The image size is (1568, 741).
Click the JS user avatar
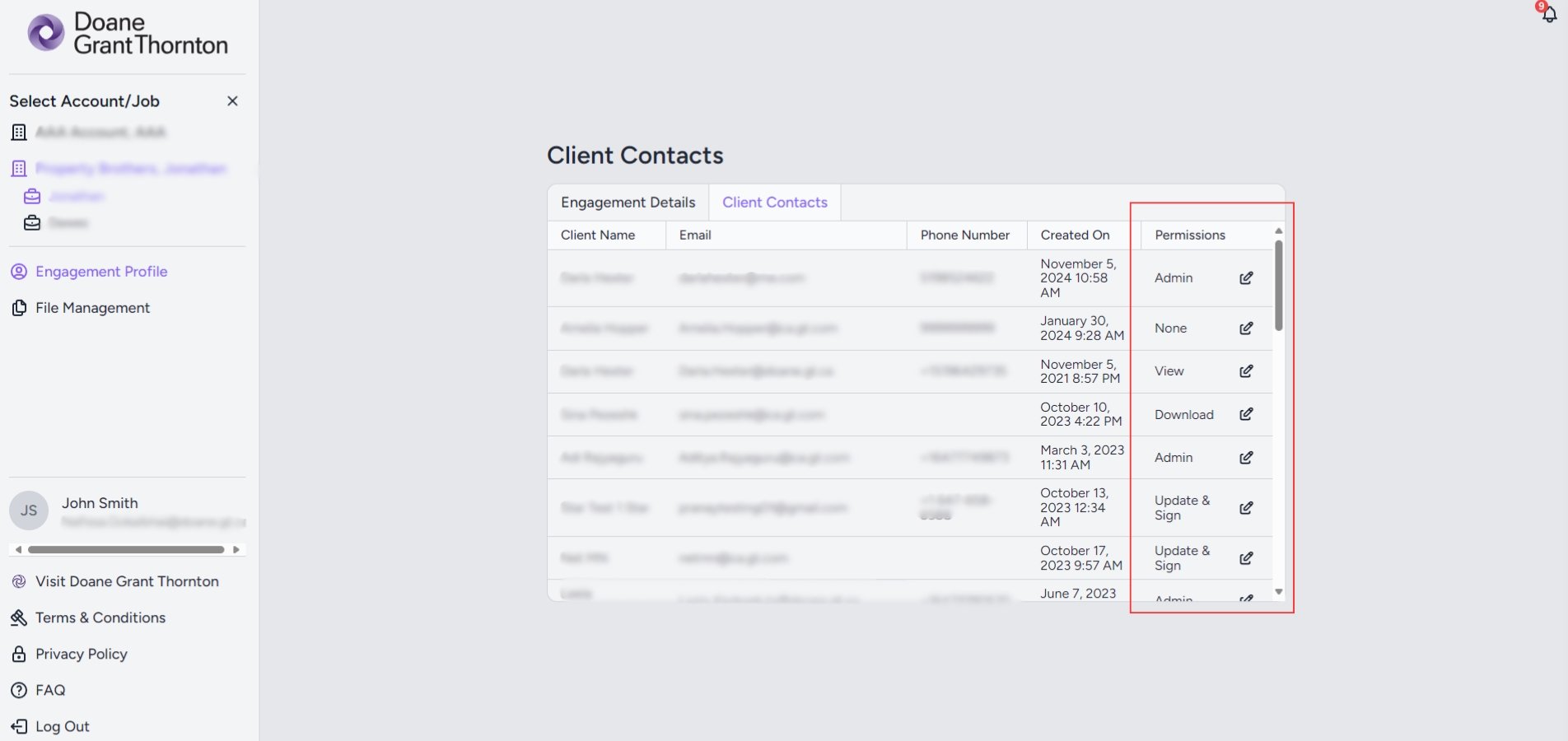coord(29,510)
